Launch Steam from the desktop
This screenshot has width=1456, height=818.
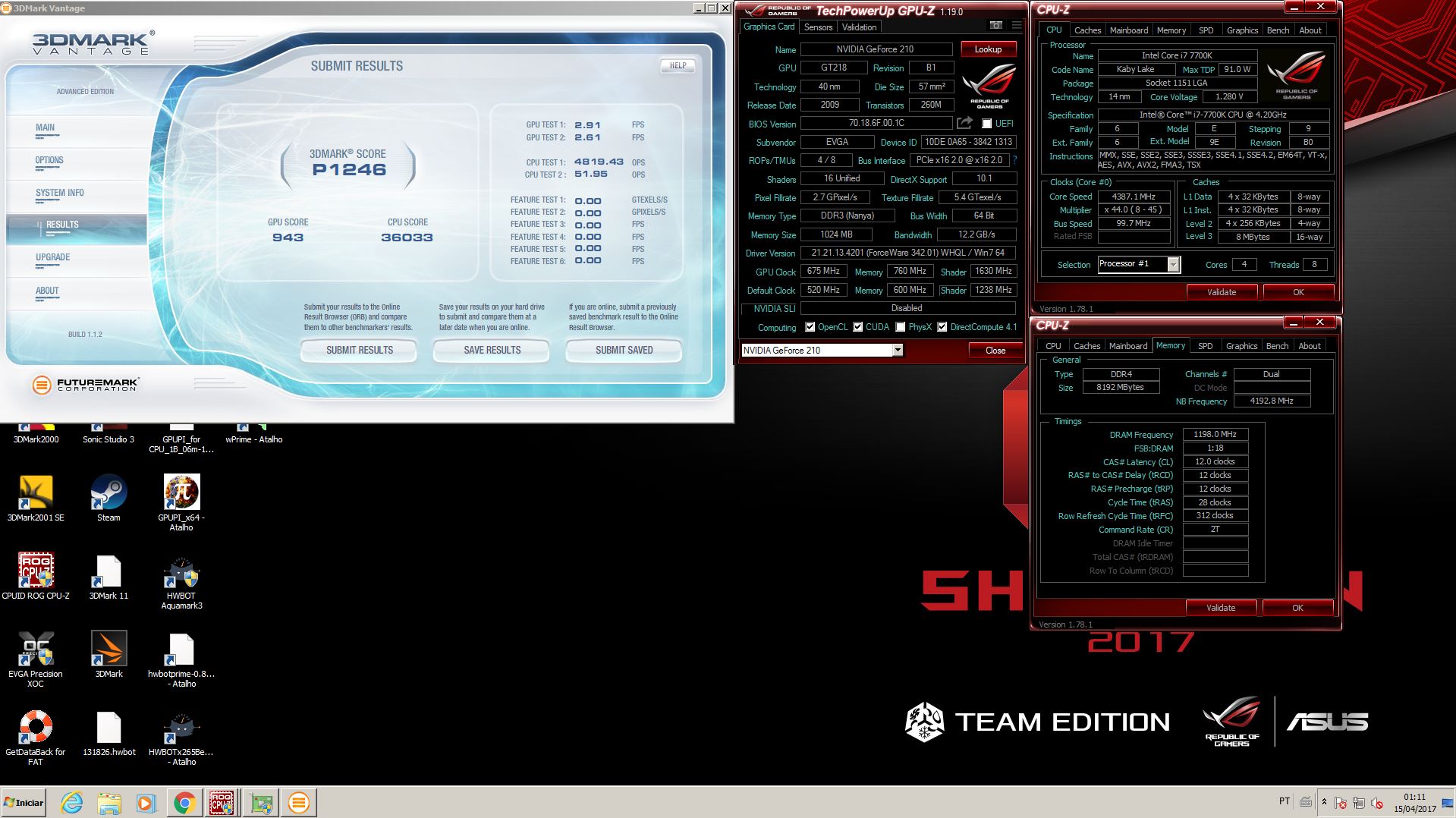coord(108,499)
